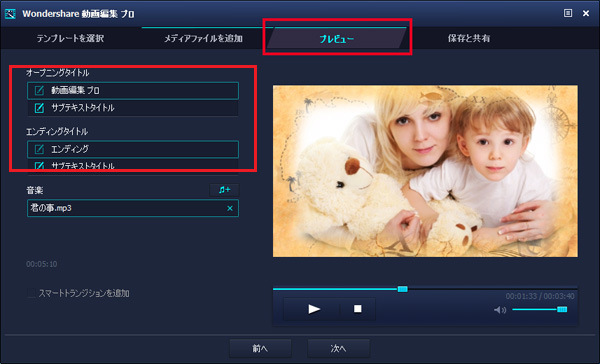Mute audio using the speaker icon
600x364 pixels.
point(500,310)
